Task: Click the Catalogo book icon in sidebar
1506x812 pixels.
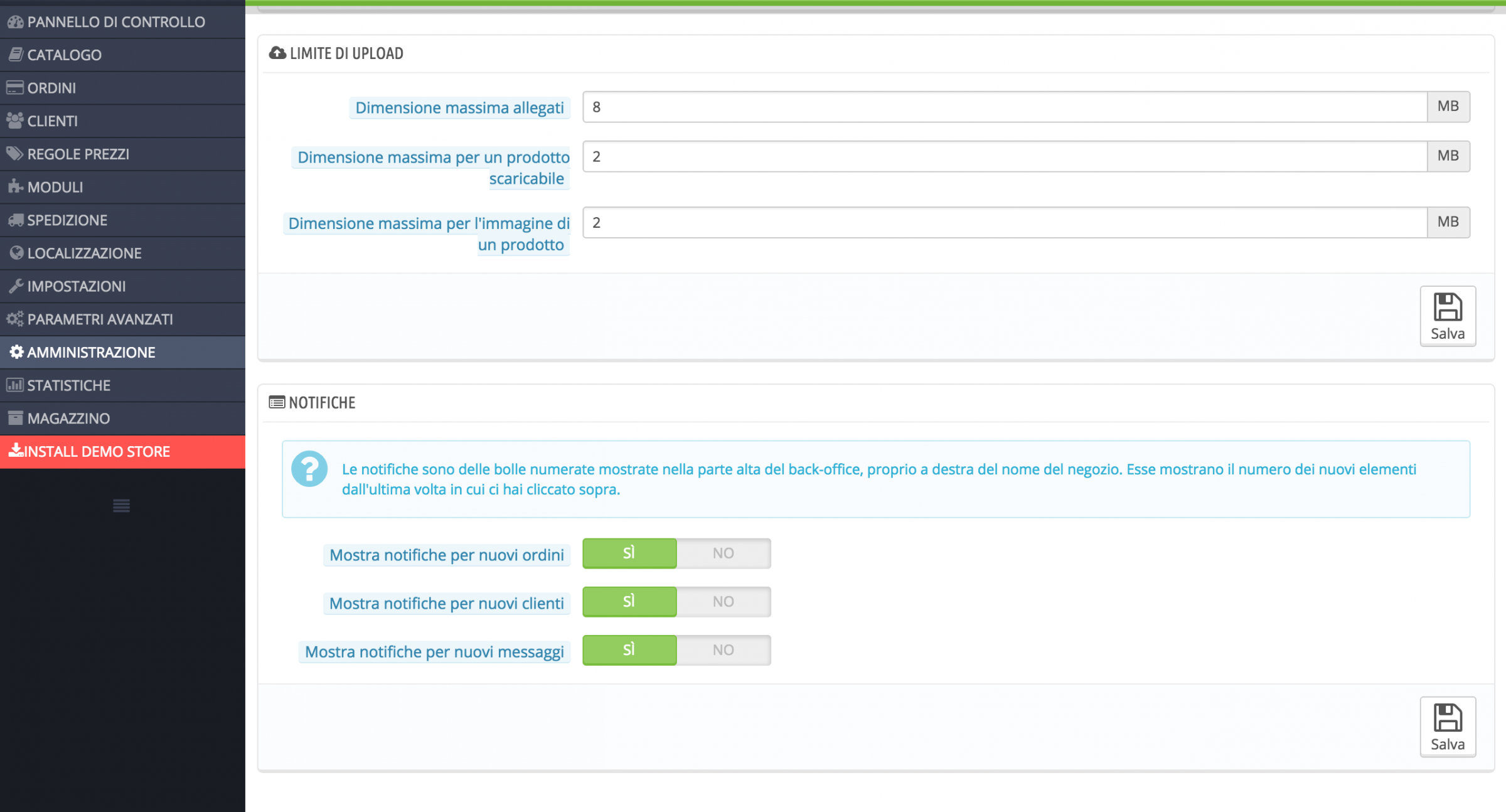Action: [x=16, y=55]
